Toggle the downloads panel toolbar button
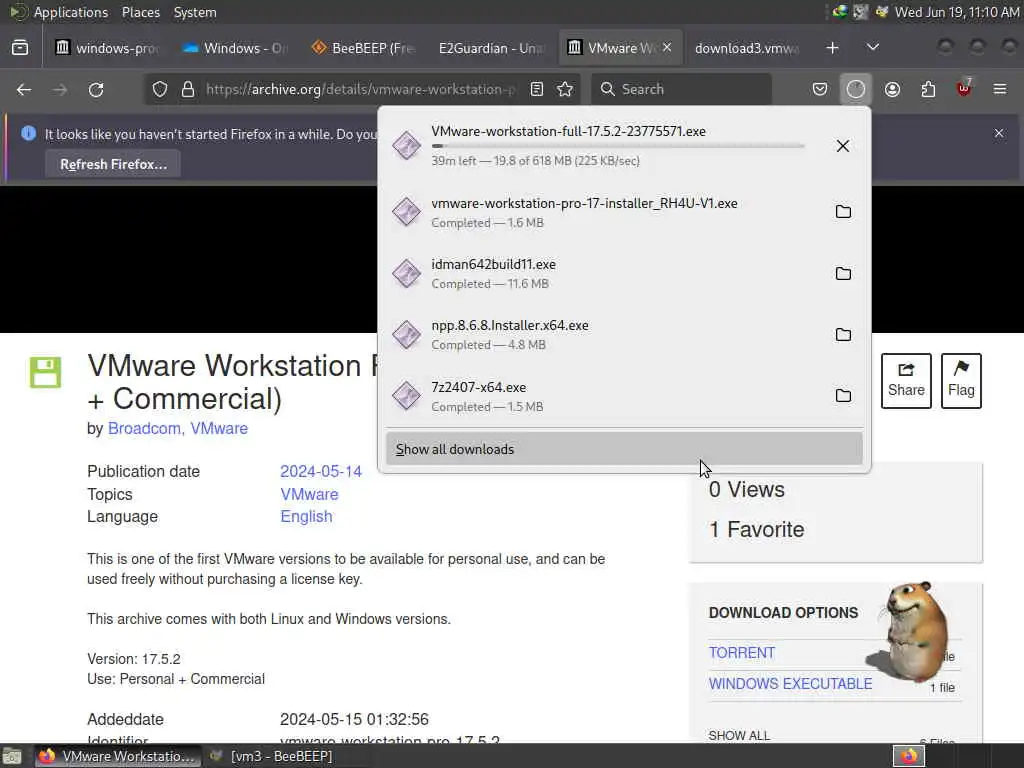Screen dimensions: 1024x768 click(x=856, y=89)
